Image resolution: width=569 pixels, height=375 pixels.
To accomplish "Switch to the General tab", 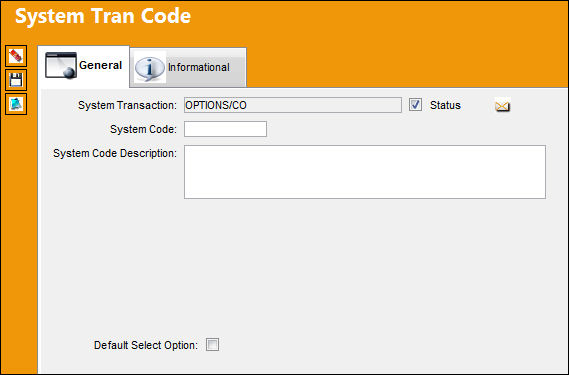I will pyautogui.click(x=84, y=66).
